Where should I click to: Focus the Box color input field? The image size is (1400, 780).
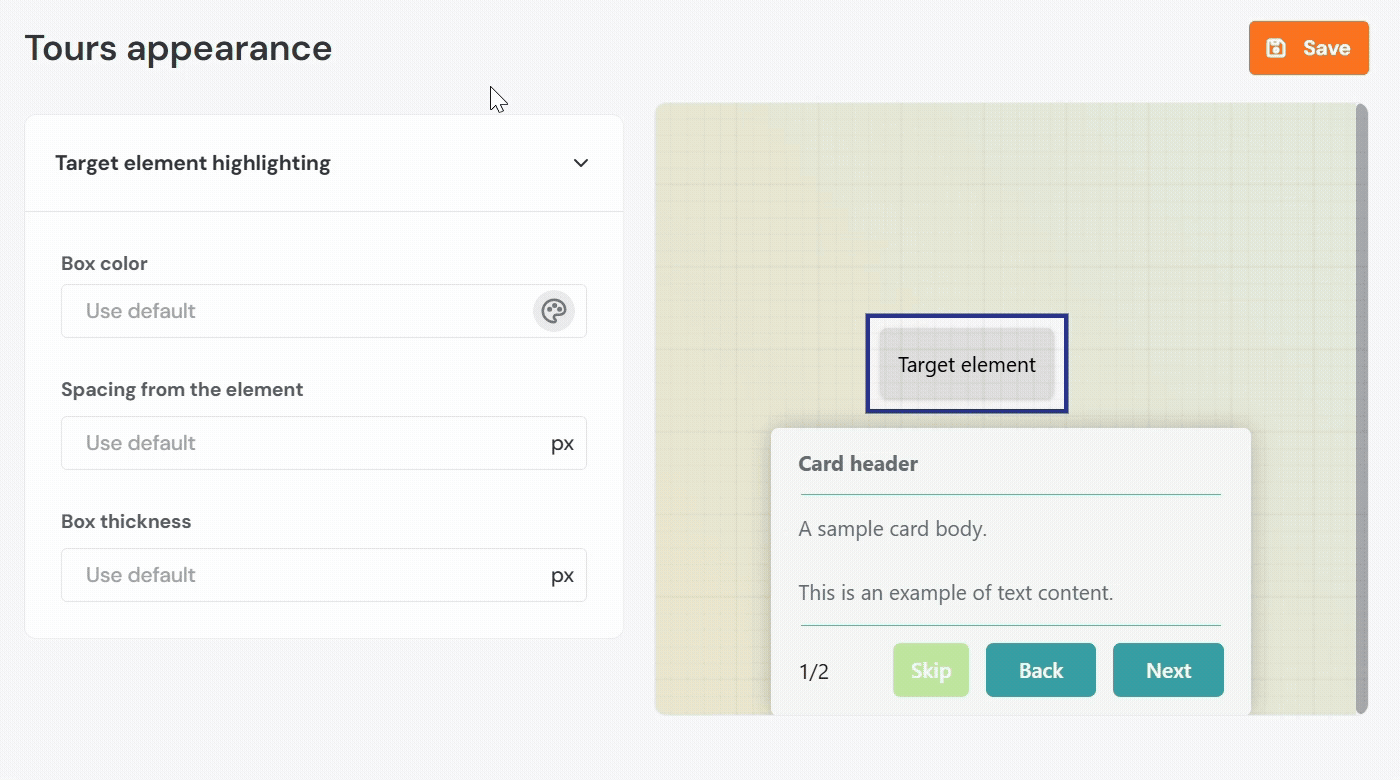point(295,311)
